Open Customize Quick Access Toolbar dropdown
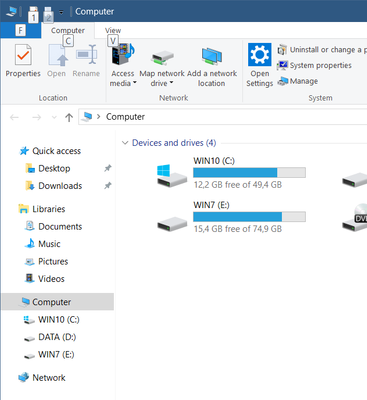Viewport: 367px width, 400px height. tap(61, 12)
